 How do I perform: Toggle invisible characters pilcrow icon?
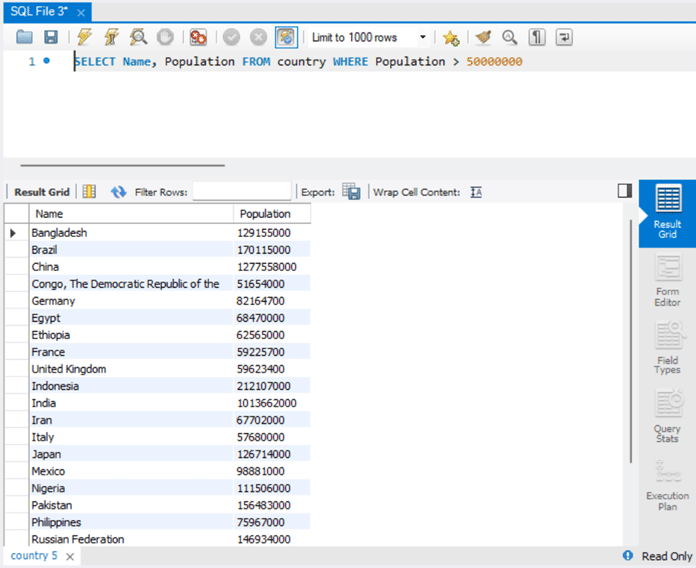coord(537,37)
